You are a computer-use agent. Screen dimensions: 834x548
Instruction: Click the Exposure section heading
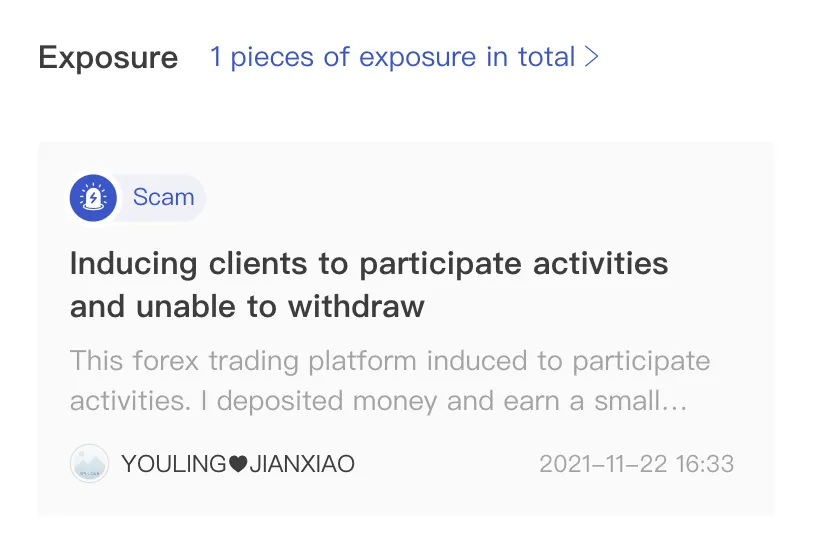108,57
